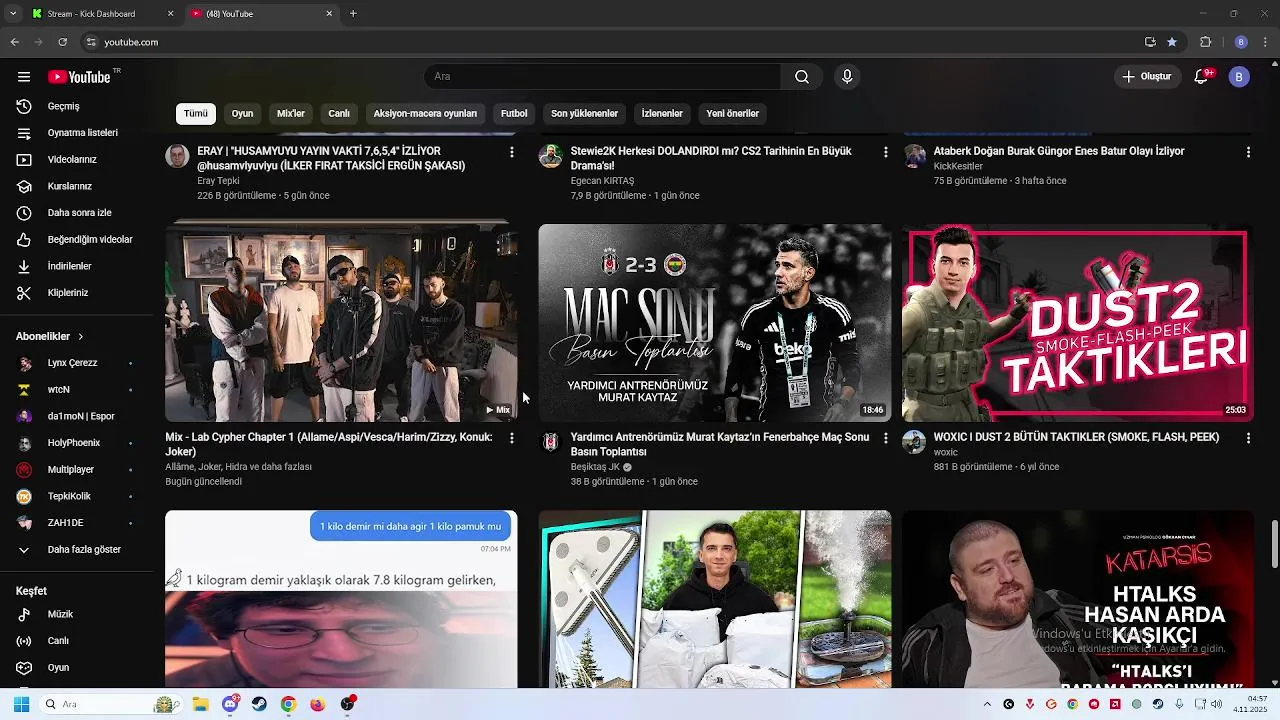Select the İzlenenler filter chip
This screenshot has width=1280, height=720.
click(662, 114)
